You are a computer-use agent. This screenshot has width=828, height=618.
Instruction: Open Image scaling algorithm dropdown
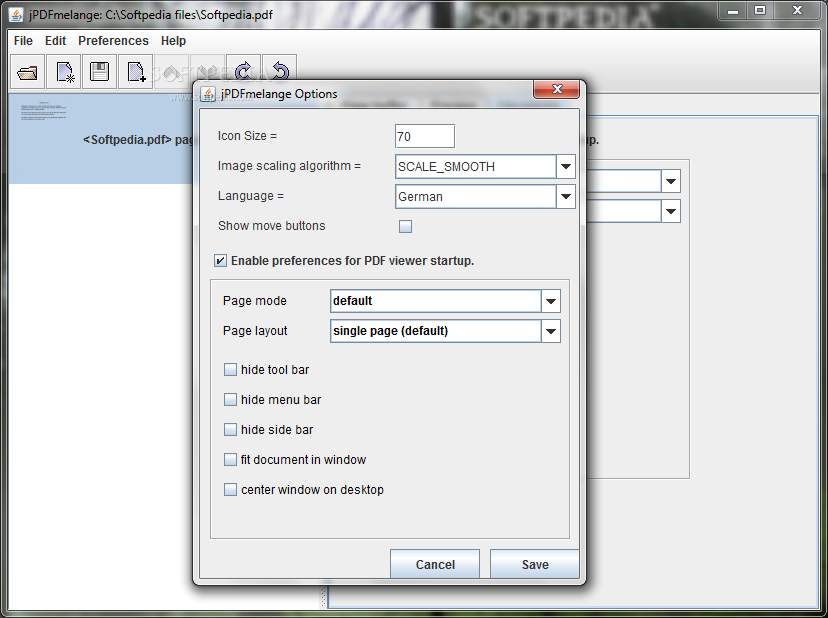click(x=566, y=166)
